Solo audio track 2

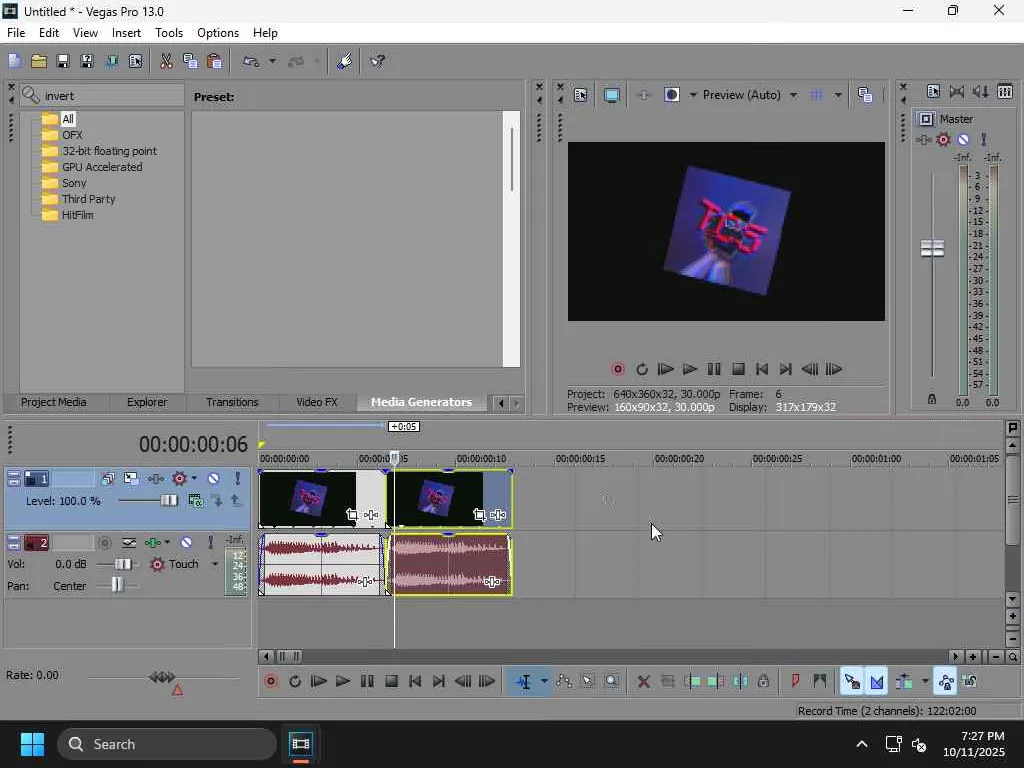pyautogui.click(x=210, y=543)
